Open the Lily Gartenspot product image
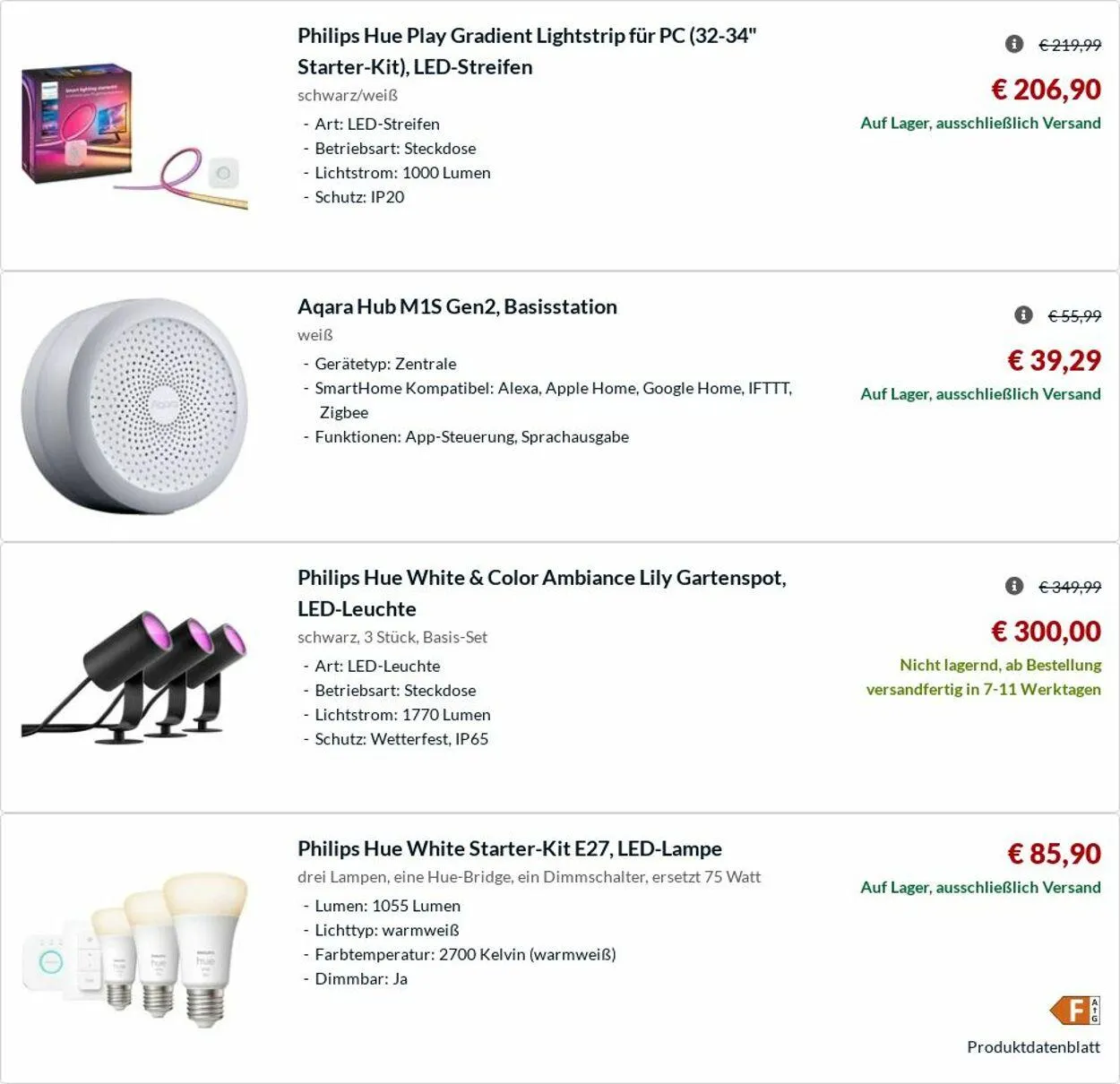Screen dimensions: 1120x1084 [134, 676]
